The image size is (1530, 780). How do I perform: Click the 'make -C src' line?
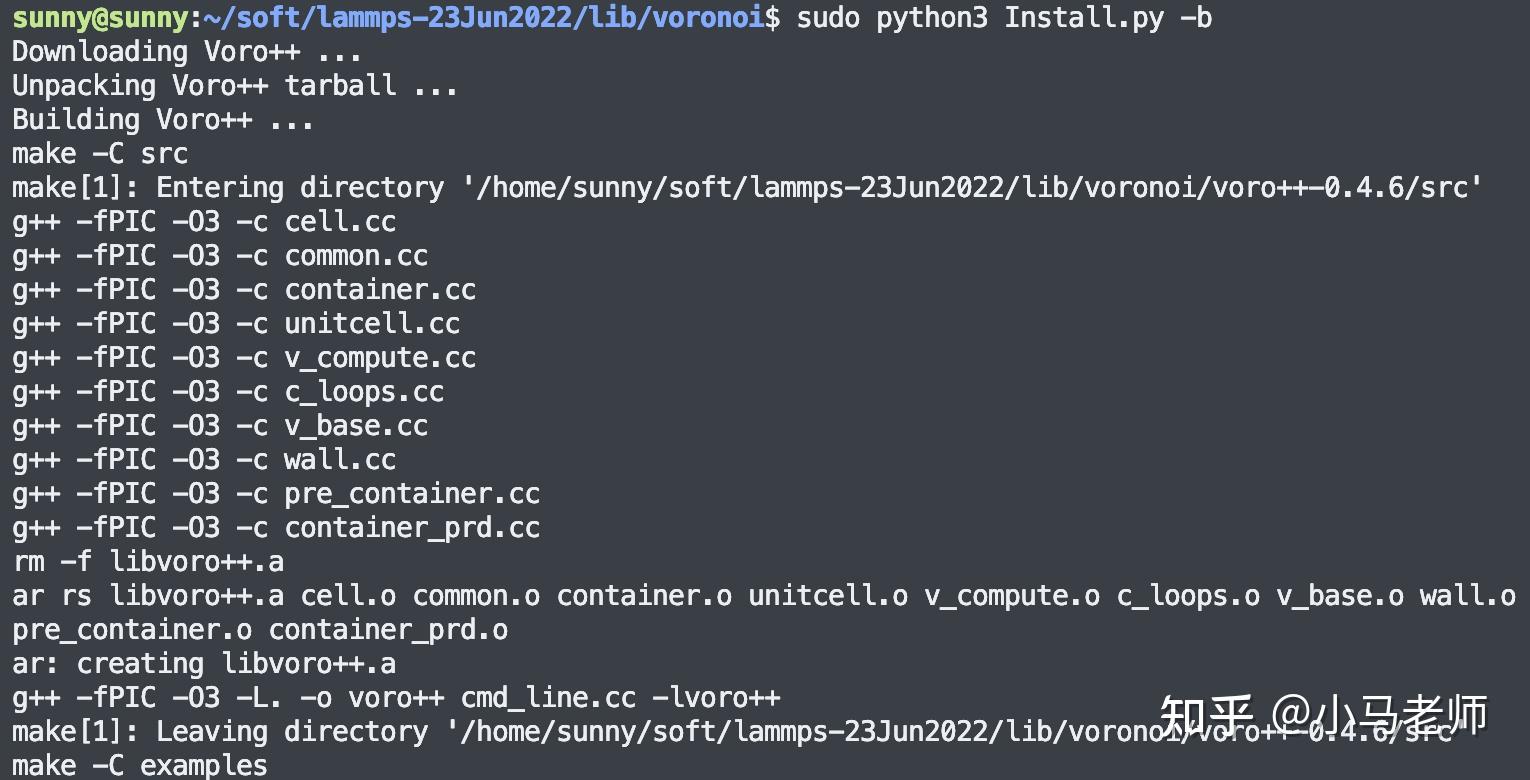(100, 153)
